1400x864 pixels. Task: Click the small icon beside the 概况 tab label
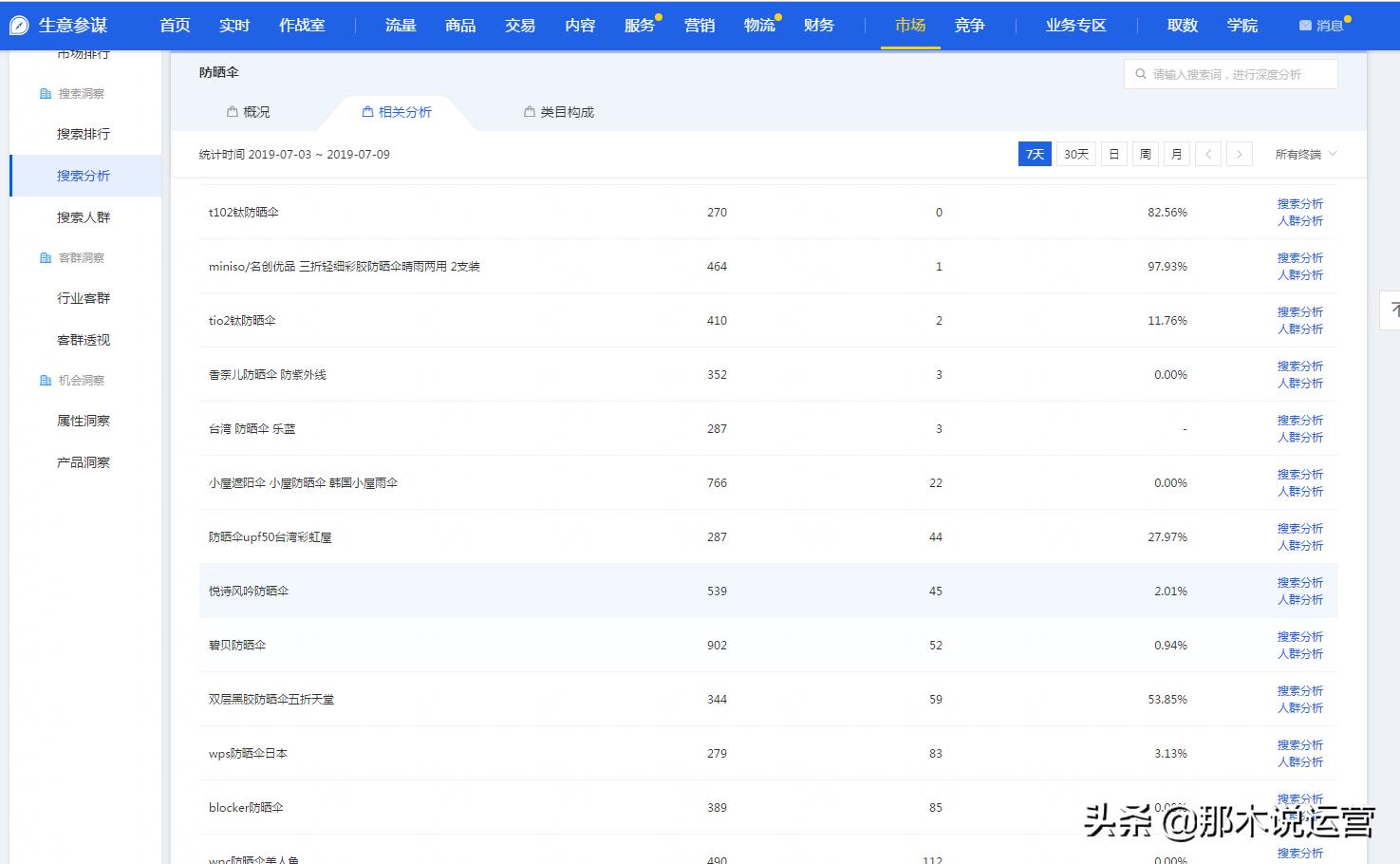(231, 111)
